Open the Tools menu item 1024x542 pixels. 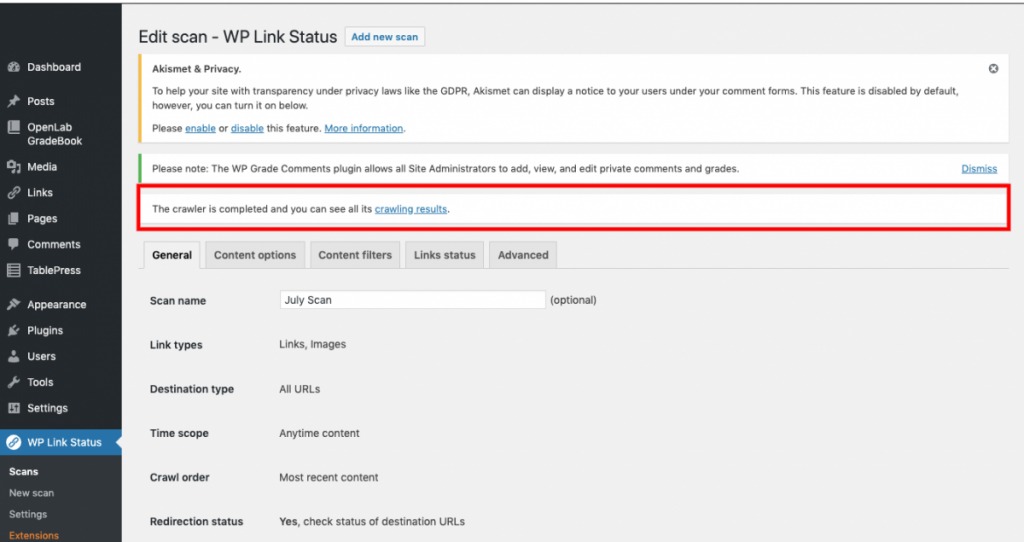click(x=40, y=382)
